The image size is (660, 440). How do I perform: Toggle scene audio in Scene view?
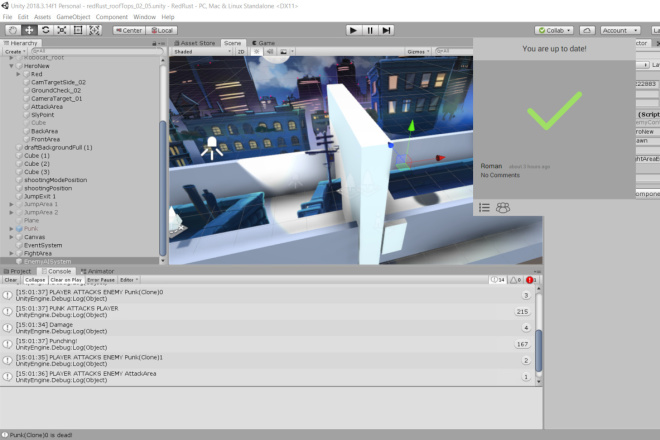[x=270, y=51]
